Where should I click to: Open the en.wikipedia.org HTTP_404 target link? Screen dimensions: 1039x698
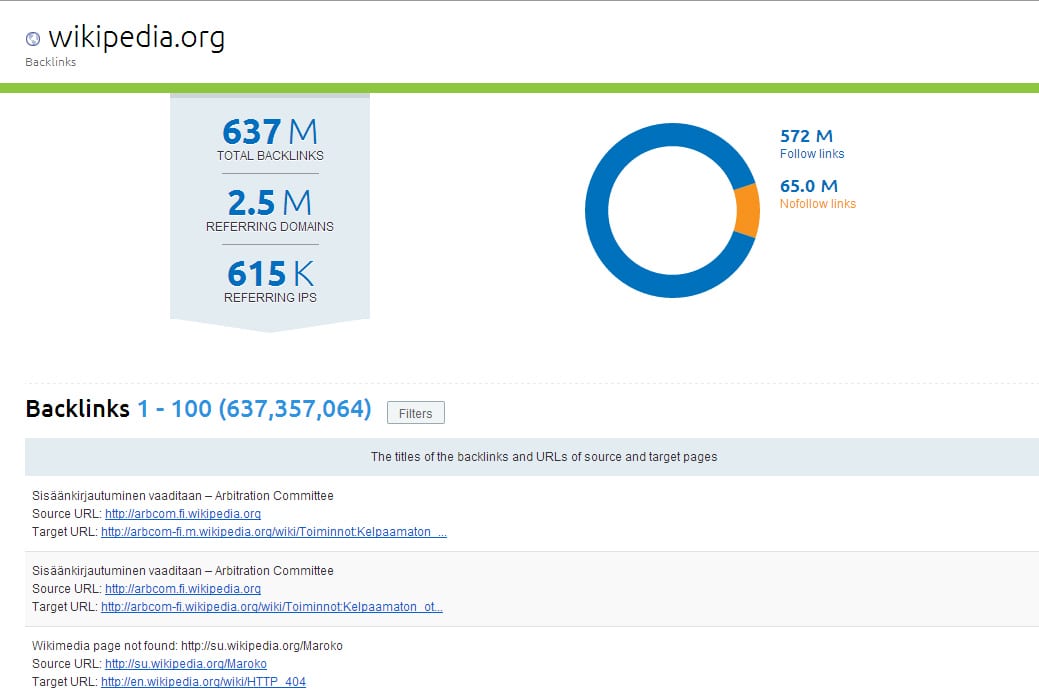pyautogui.click(x=203, y=681)
